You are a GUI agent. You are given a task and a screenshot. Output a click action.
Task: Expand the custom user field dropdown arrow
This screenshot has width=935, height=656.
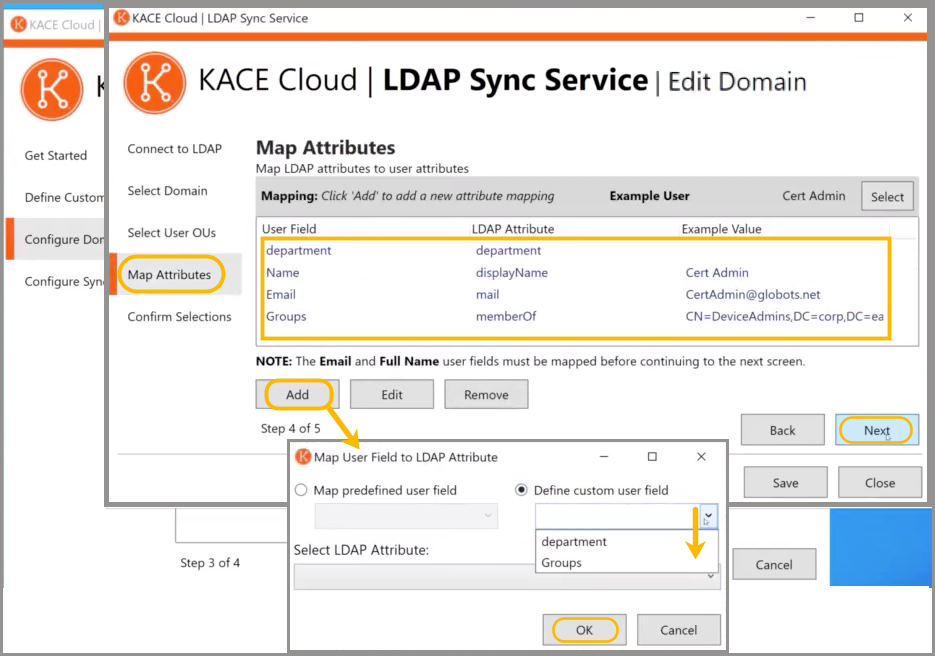[x=709, y=516]
